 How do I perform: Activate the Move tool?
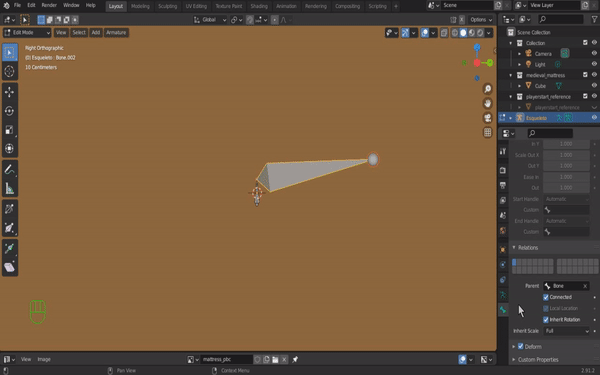[10, 92]
